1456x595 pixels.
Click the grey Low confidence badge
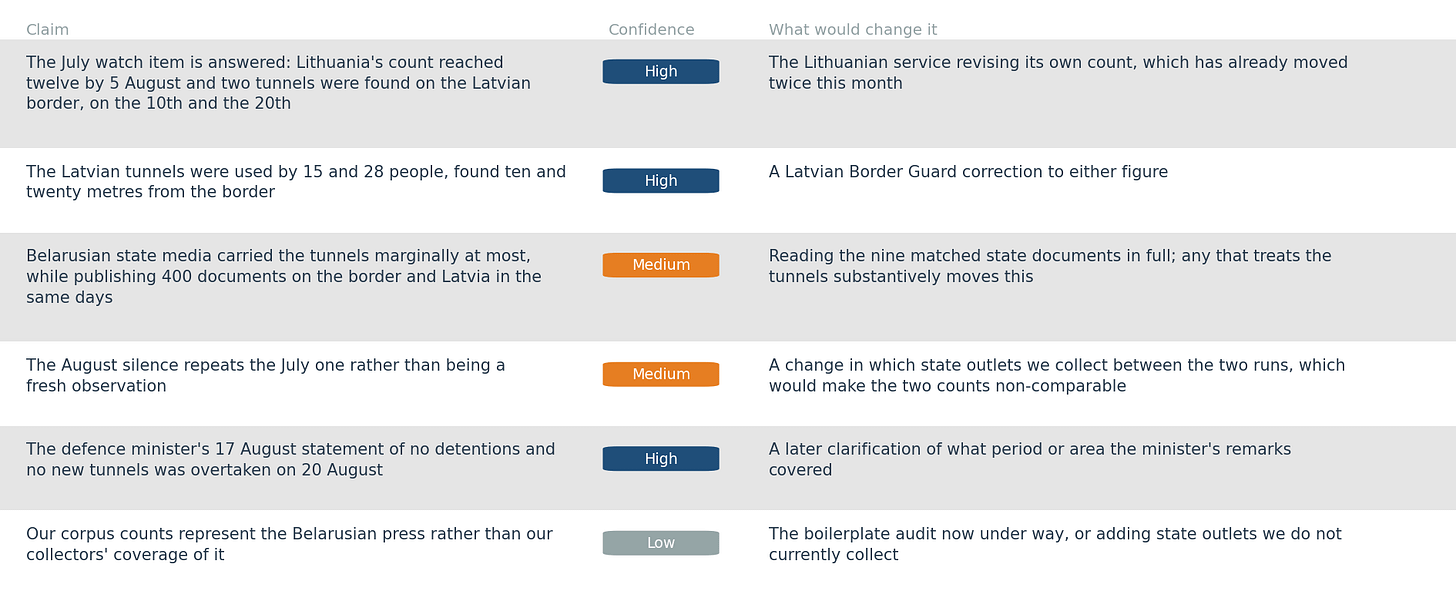[x=661, y=543]
